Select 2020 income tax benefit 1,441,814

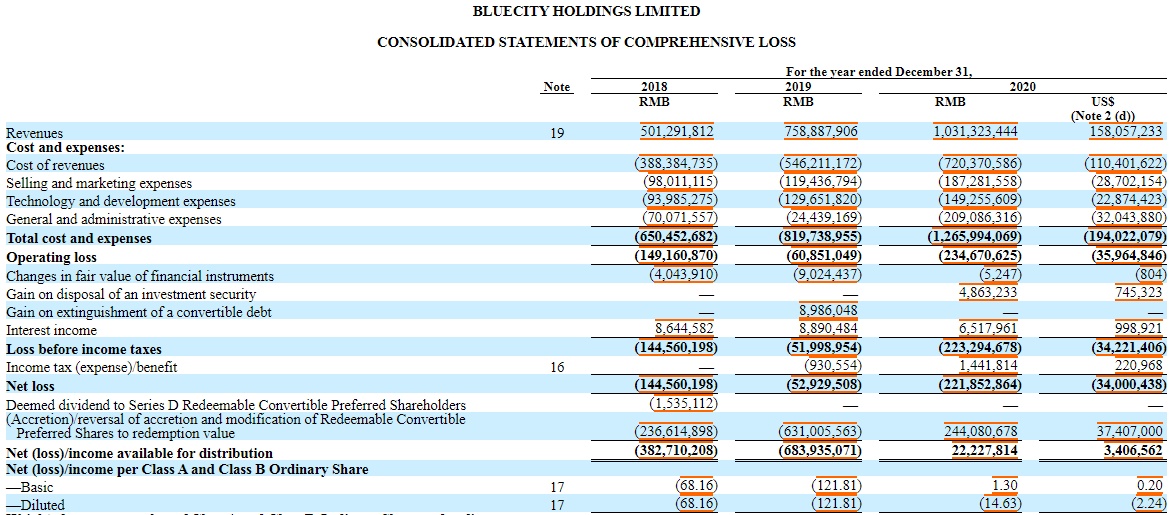tap(988, 367)
